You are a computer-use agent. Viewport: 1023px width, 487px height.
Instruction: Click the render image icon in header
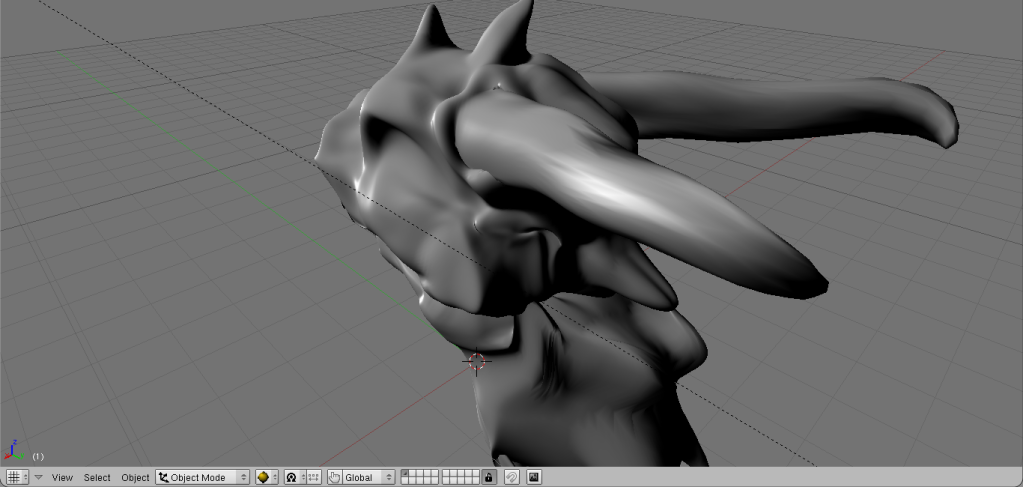pyautogui.click(x=534, y=478)
